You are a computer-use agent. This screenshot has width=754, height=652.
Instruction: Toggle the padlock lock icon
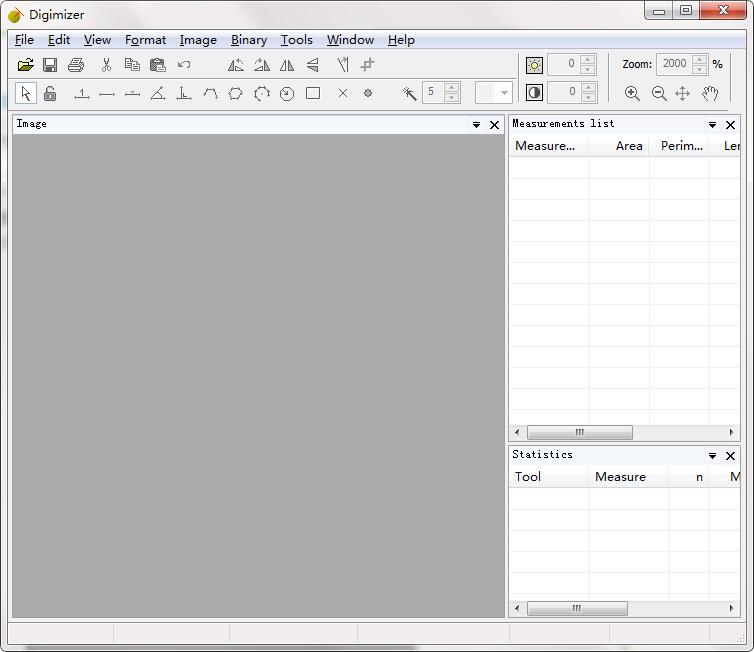coord(50,93)
